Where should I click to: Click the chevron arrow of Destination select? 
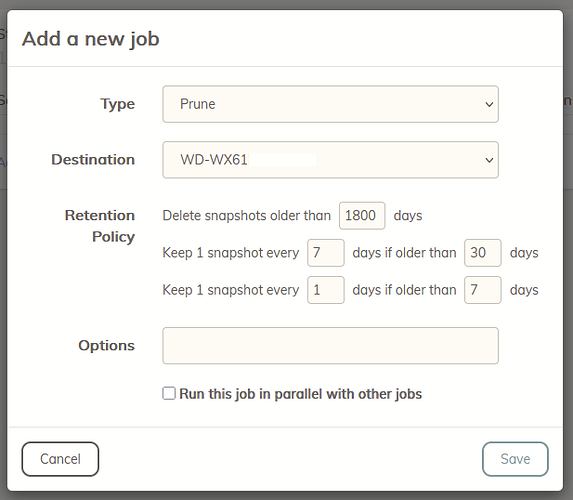click(x=489, y=160)
